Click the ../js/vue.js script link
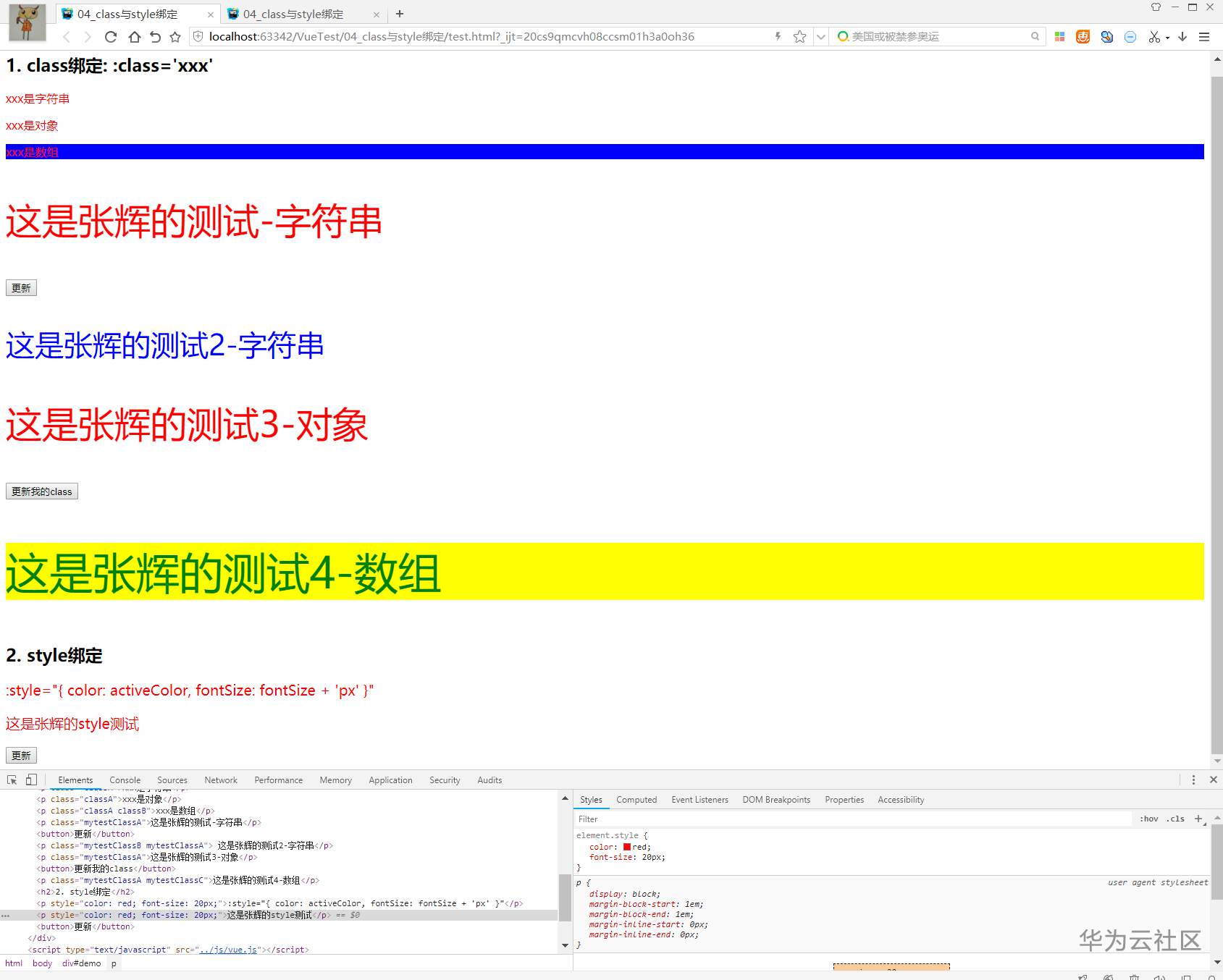Viewport: 1223px width, 980px height. pyautogui.click(x=228, y=950)
